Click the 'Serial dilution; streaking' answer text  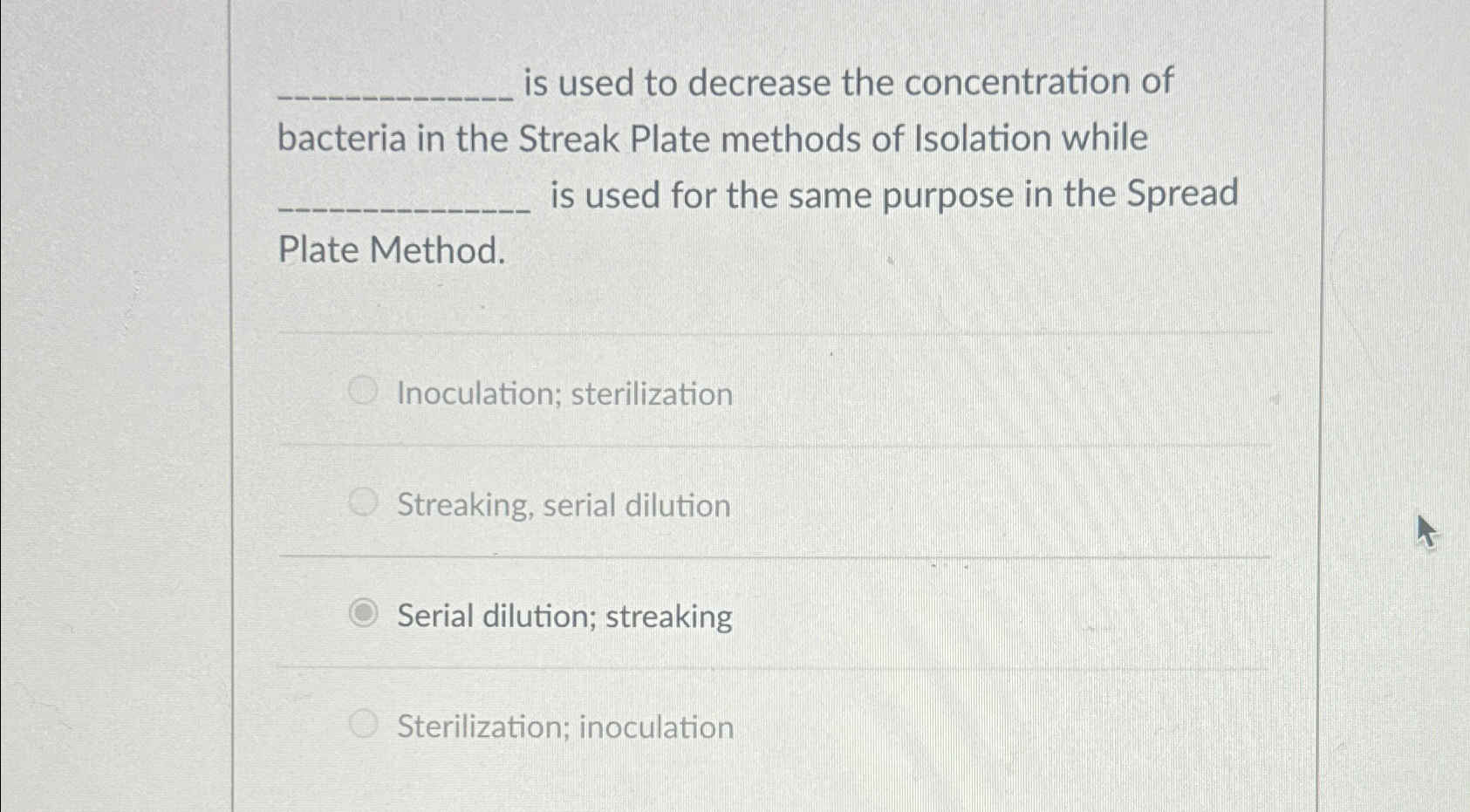tap(564, 617)
